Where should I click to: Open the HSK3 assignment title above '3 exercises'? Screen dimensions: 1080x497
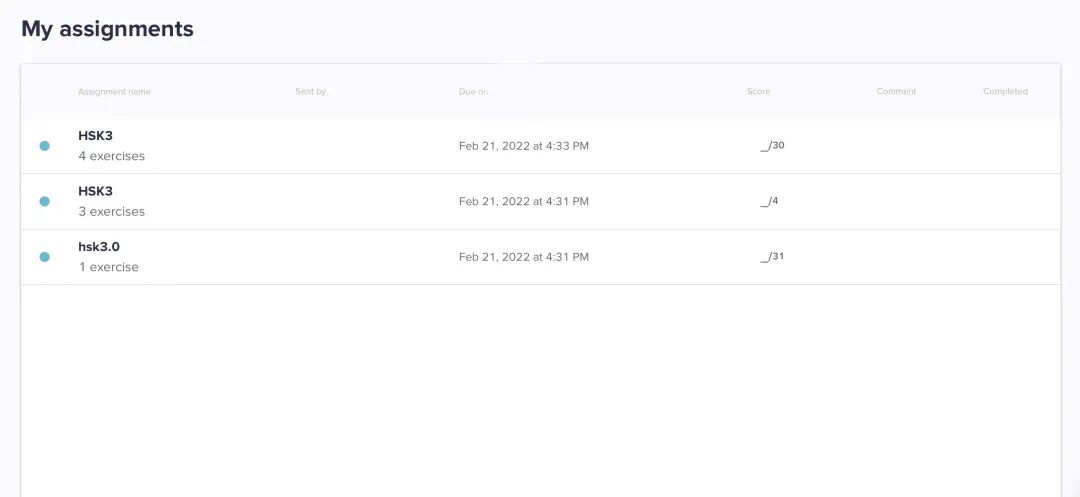click(96, 191)
